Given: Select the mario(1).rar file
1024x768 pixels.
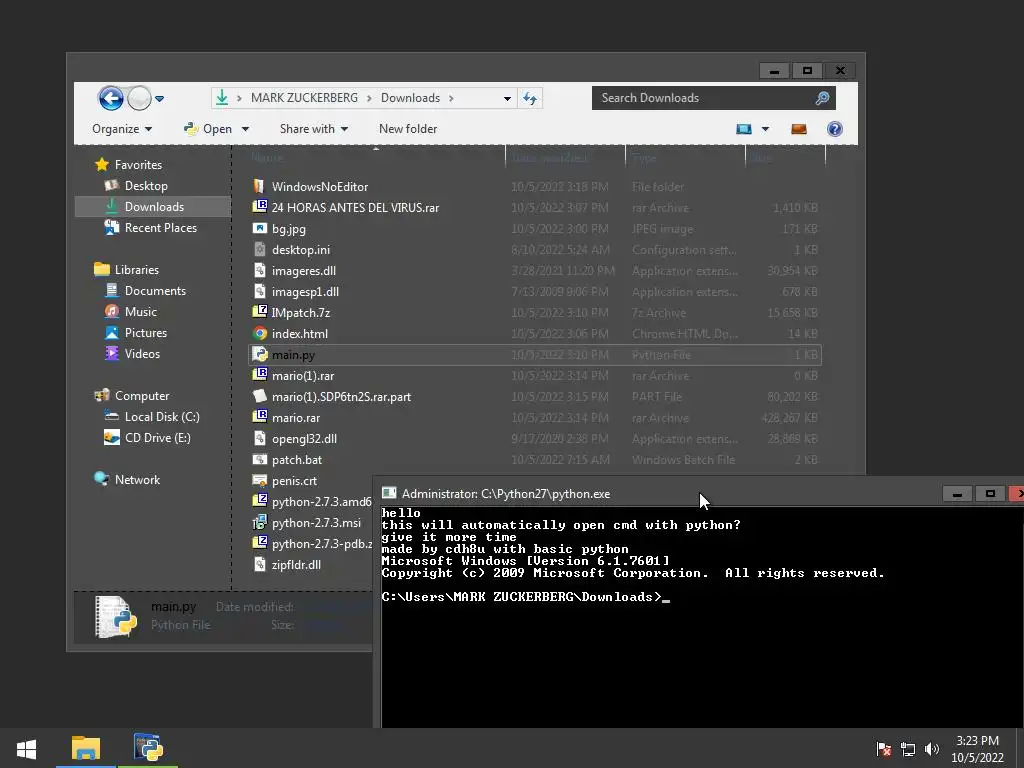Looking at the screenshot, I should (294, 376).
